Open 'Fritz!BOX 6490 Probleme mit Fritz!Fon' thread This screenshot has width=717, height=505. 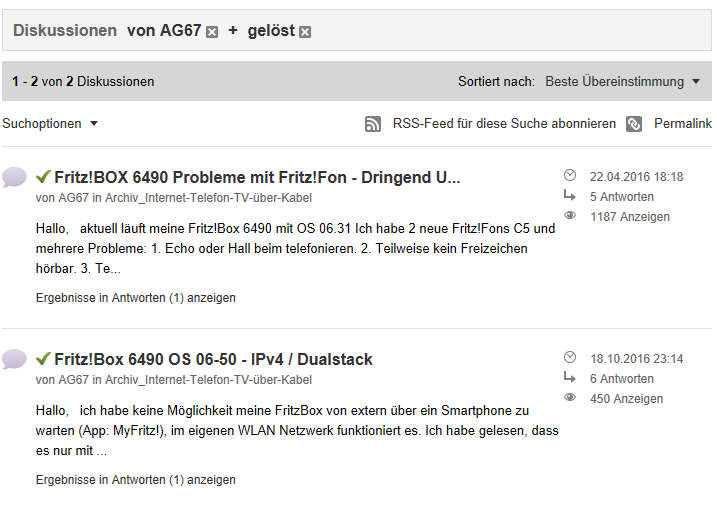257,177
